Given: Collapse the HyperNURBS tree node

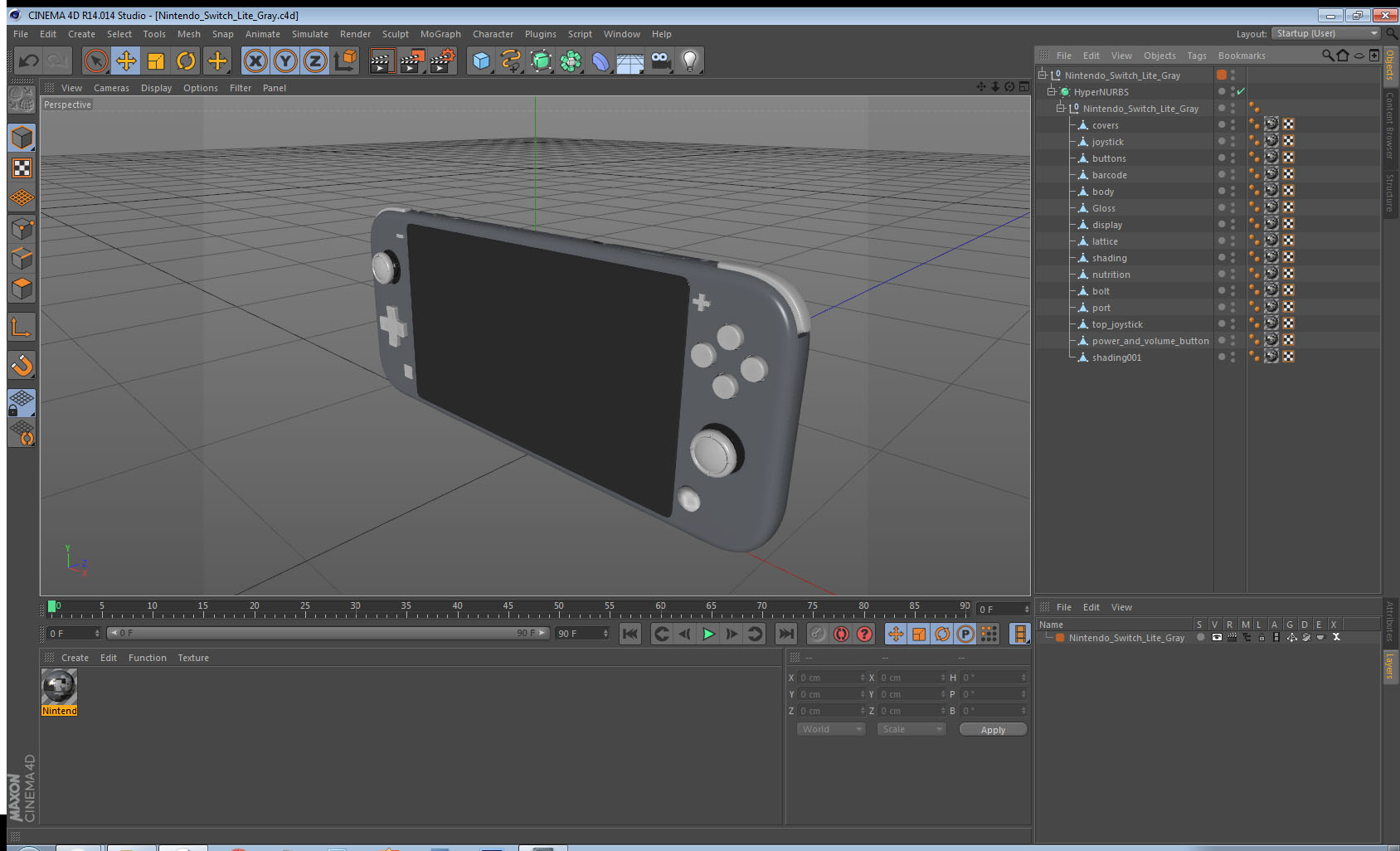Looking at the screenshot, I should coord(1051,91).
